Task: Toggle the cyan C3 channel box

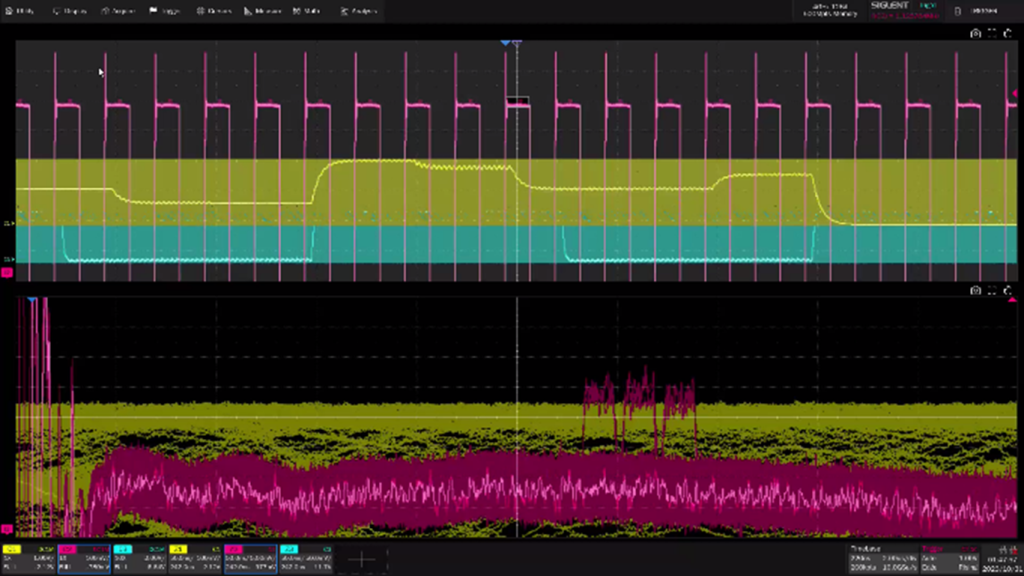Action: tap(139, 559)
